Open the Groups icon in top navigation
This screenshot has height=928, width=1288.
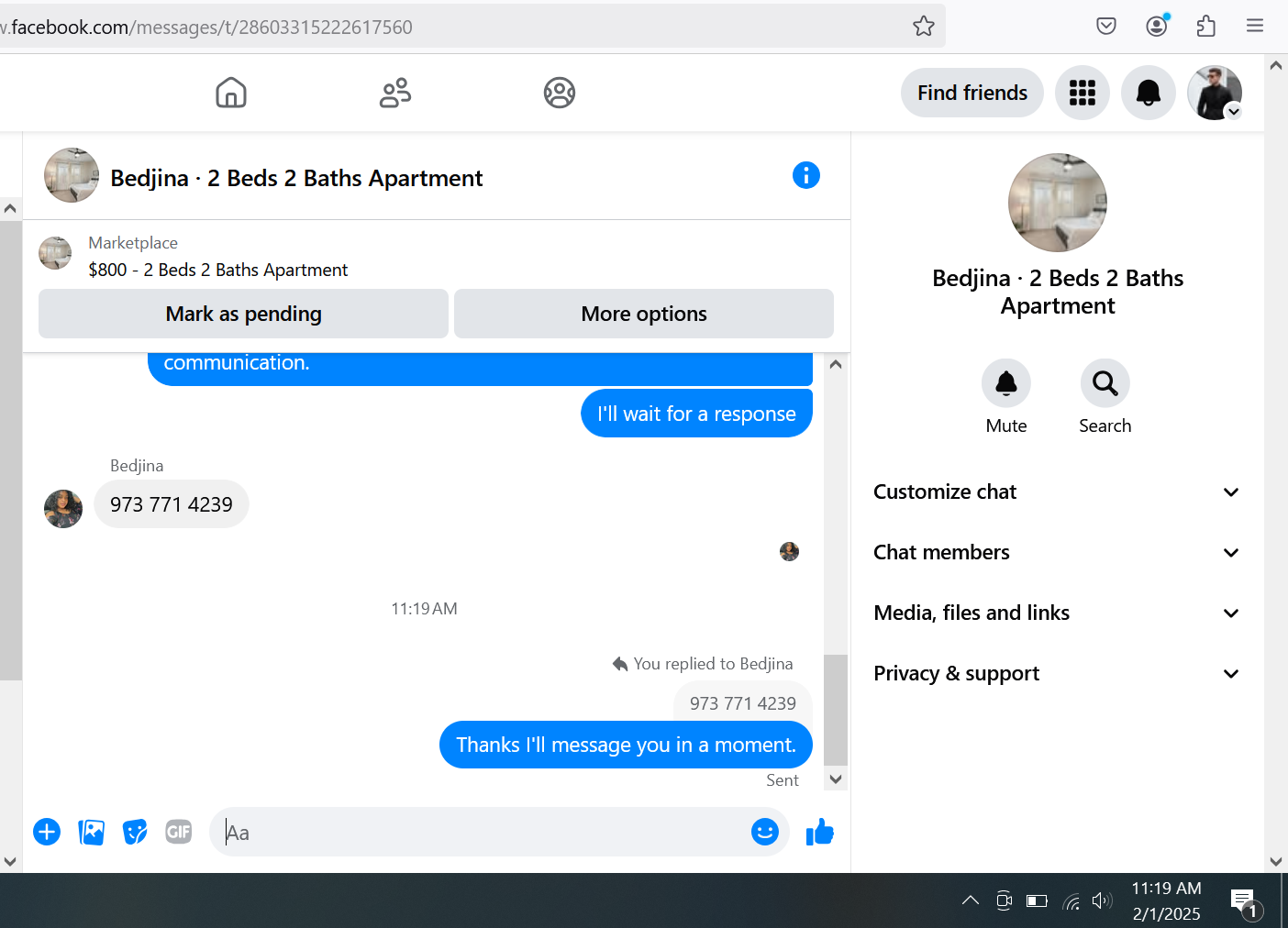click(x=560, y=93)
